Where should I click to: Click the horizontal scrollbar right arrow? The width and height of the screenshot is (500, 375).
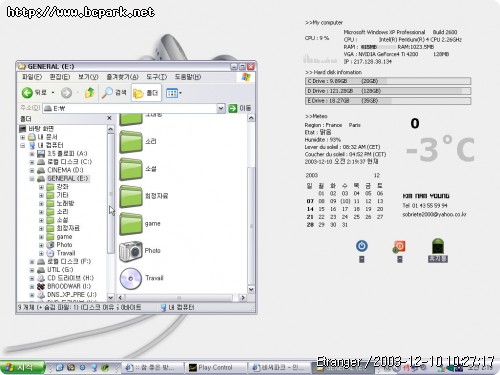(243, 297)
